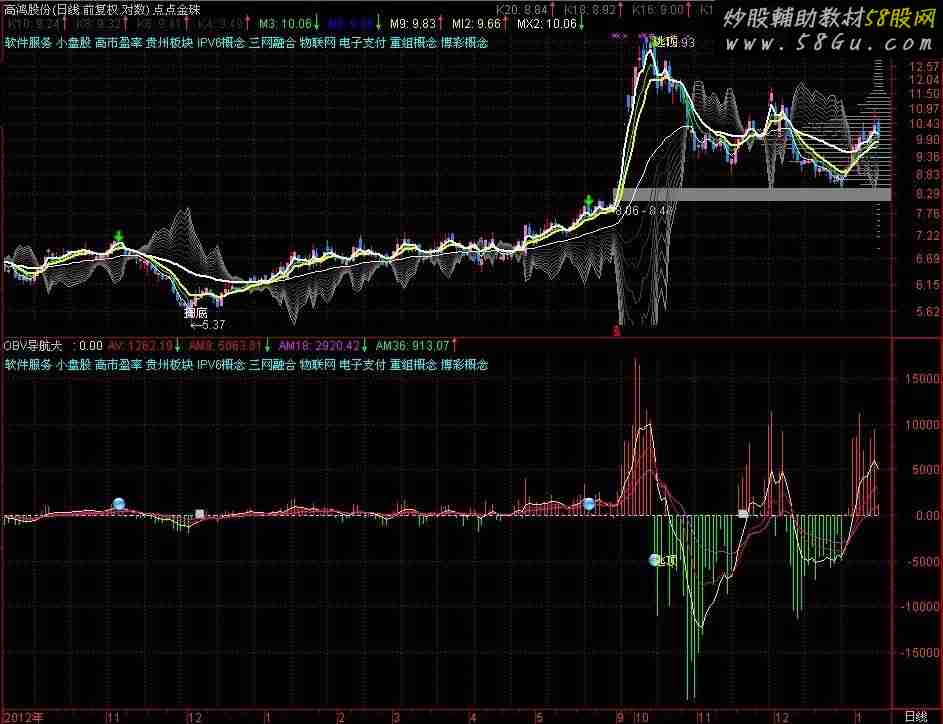
Task: Open 贵州板块 tag in main chart panel
Action: coord(170,43)
